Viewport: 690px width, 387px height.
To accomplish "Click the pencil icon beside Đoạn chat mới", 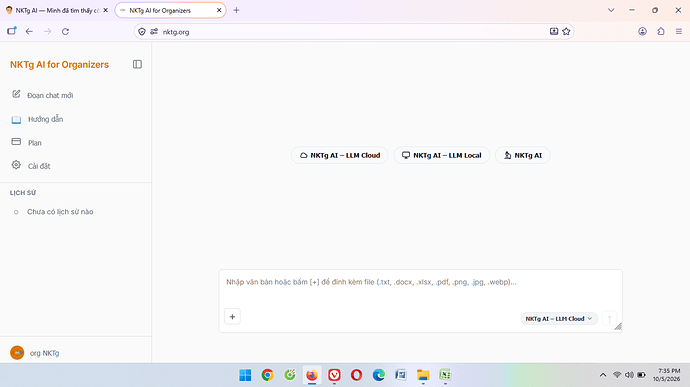I will pos(16,94).
